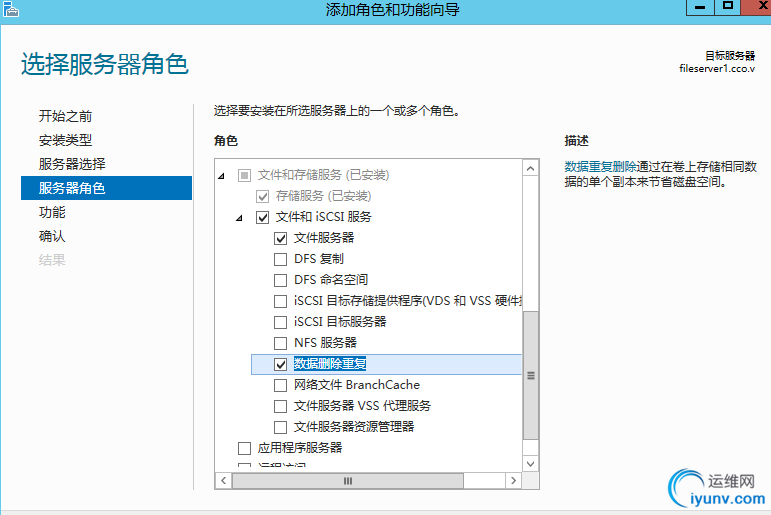Select 应用程序服务器 row label
This screenshot has width=771, height=515.
(300, 448)
